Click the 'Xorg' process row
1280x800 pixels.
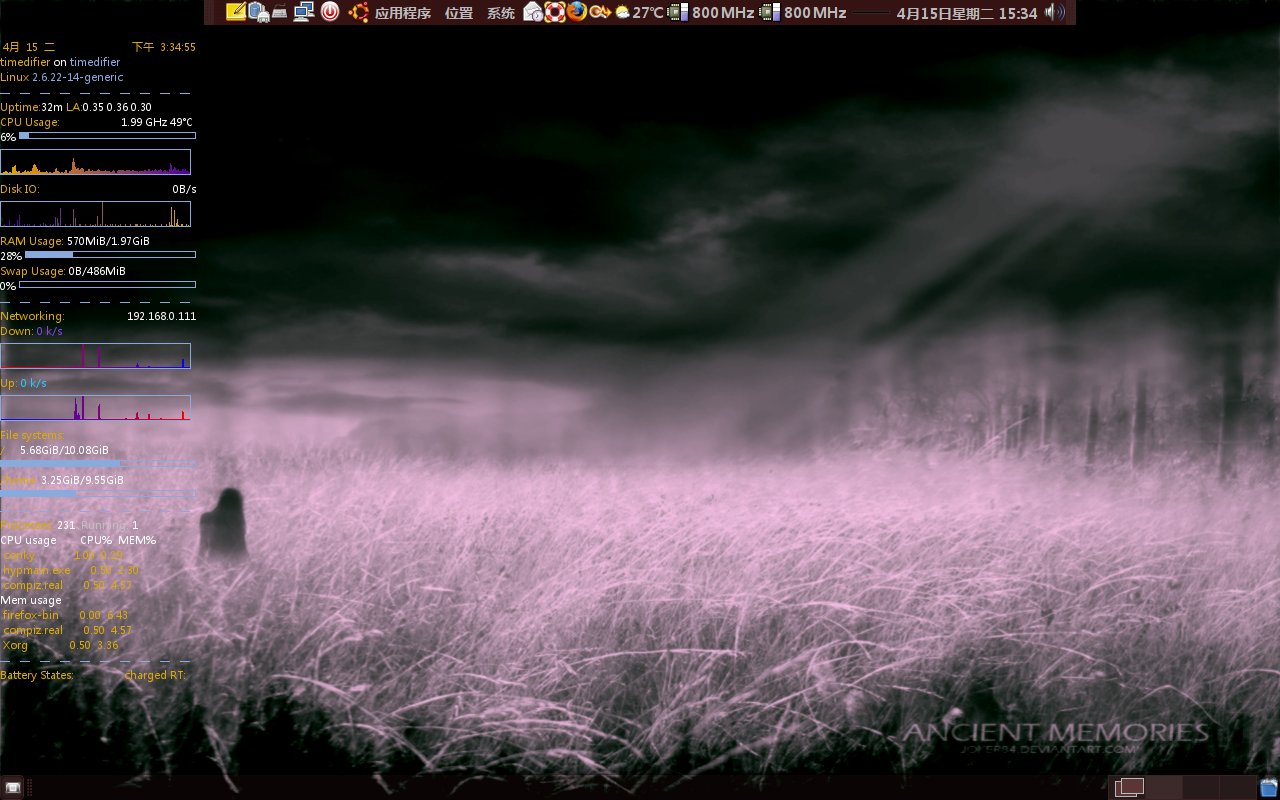[61, 645]
